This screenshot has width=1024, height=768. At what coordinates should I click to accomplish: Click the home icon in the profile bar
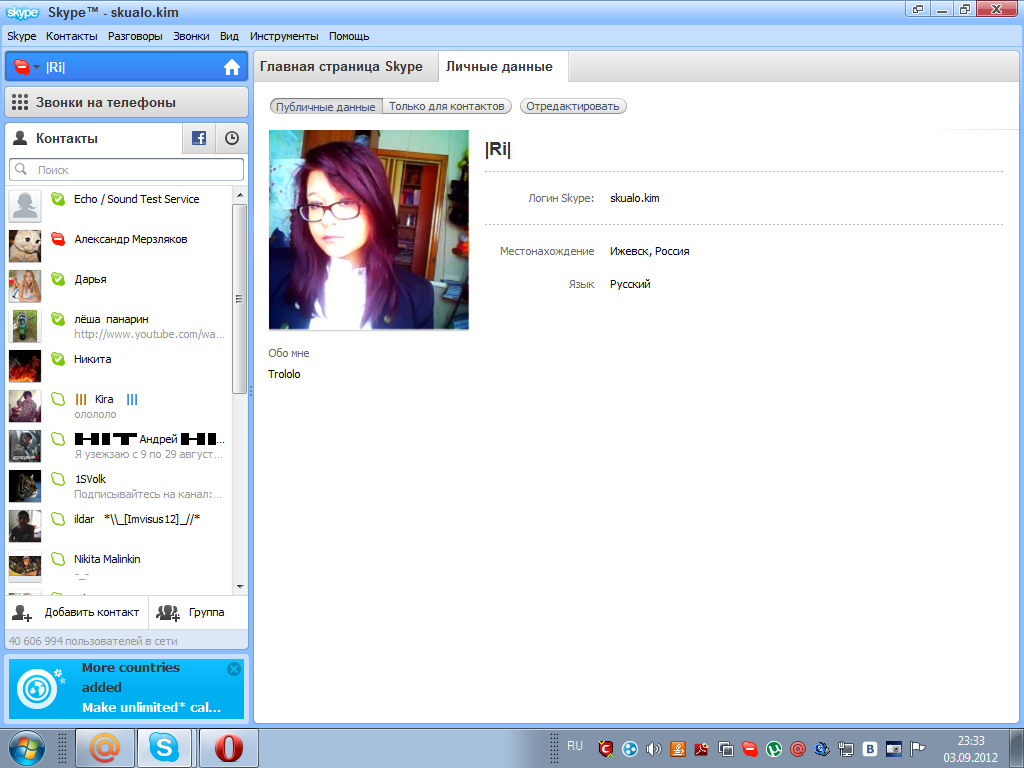pos(231,67)
